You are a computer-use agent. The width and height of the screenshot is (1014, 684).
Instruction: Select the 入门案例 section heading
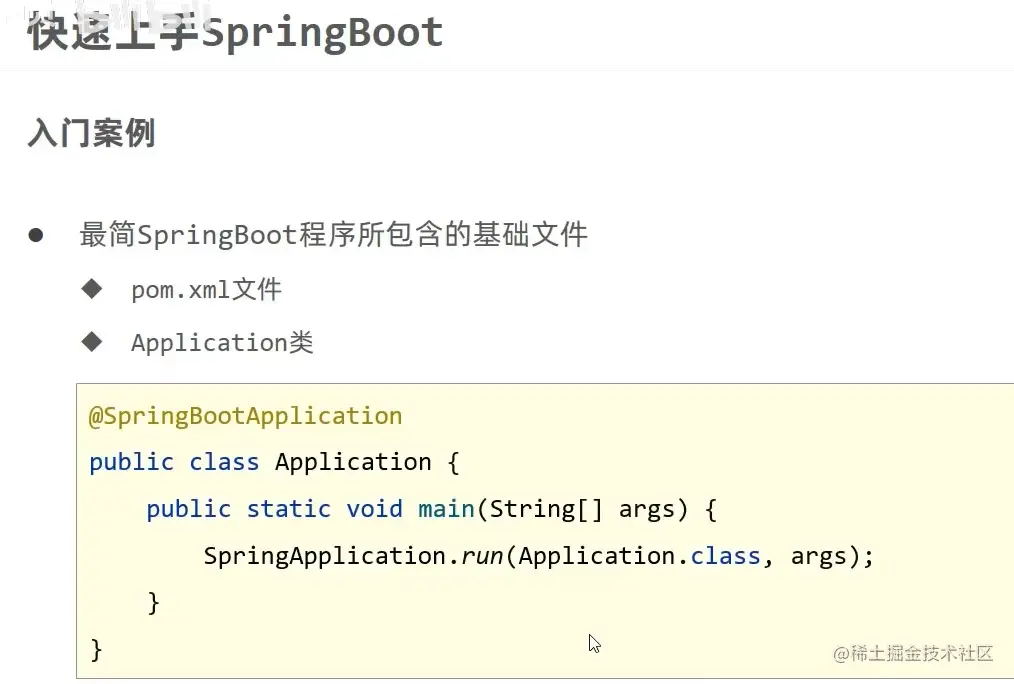coord(90,133)
